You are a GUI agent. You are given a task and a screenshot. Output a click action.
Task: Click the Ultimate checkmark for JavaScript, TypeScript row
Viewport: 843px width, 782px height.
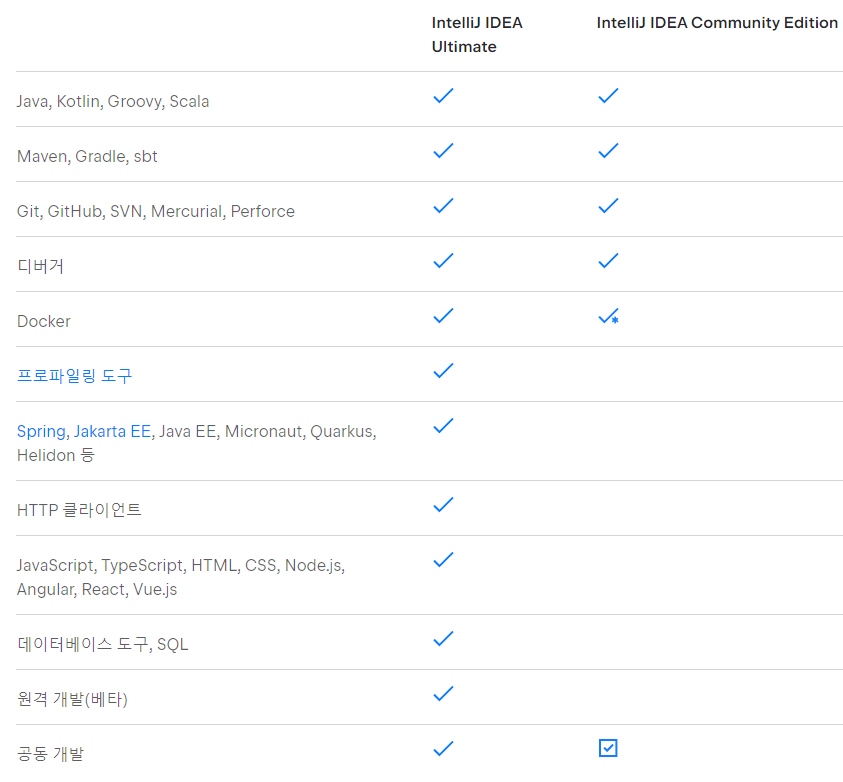coord(443,559)
